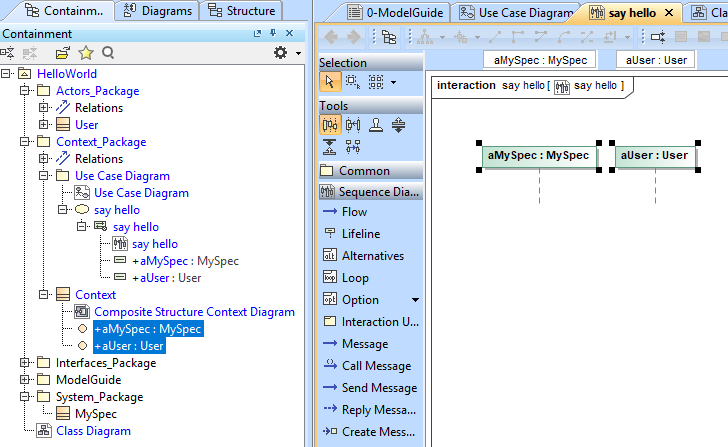Collapse the Actors_Package node
This screenshot has width=728, height=447.
(25, 91)
